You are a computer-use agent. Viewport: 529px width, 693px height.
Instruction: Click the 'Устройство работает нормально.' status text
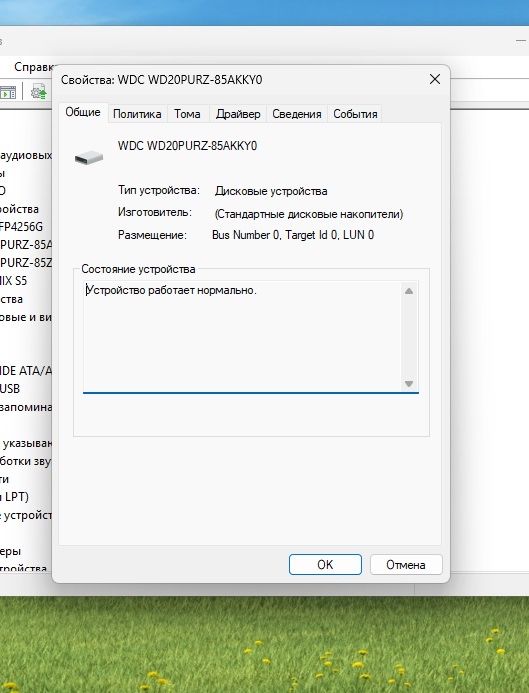[171, 290]
